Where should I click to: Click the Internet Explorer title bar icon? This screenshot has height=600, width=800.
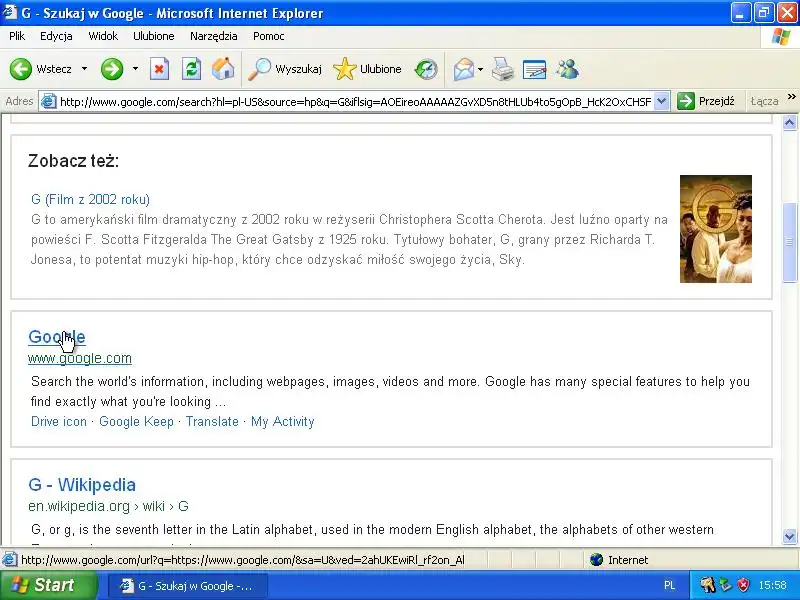point(10,12)
